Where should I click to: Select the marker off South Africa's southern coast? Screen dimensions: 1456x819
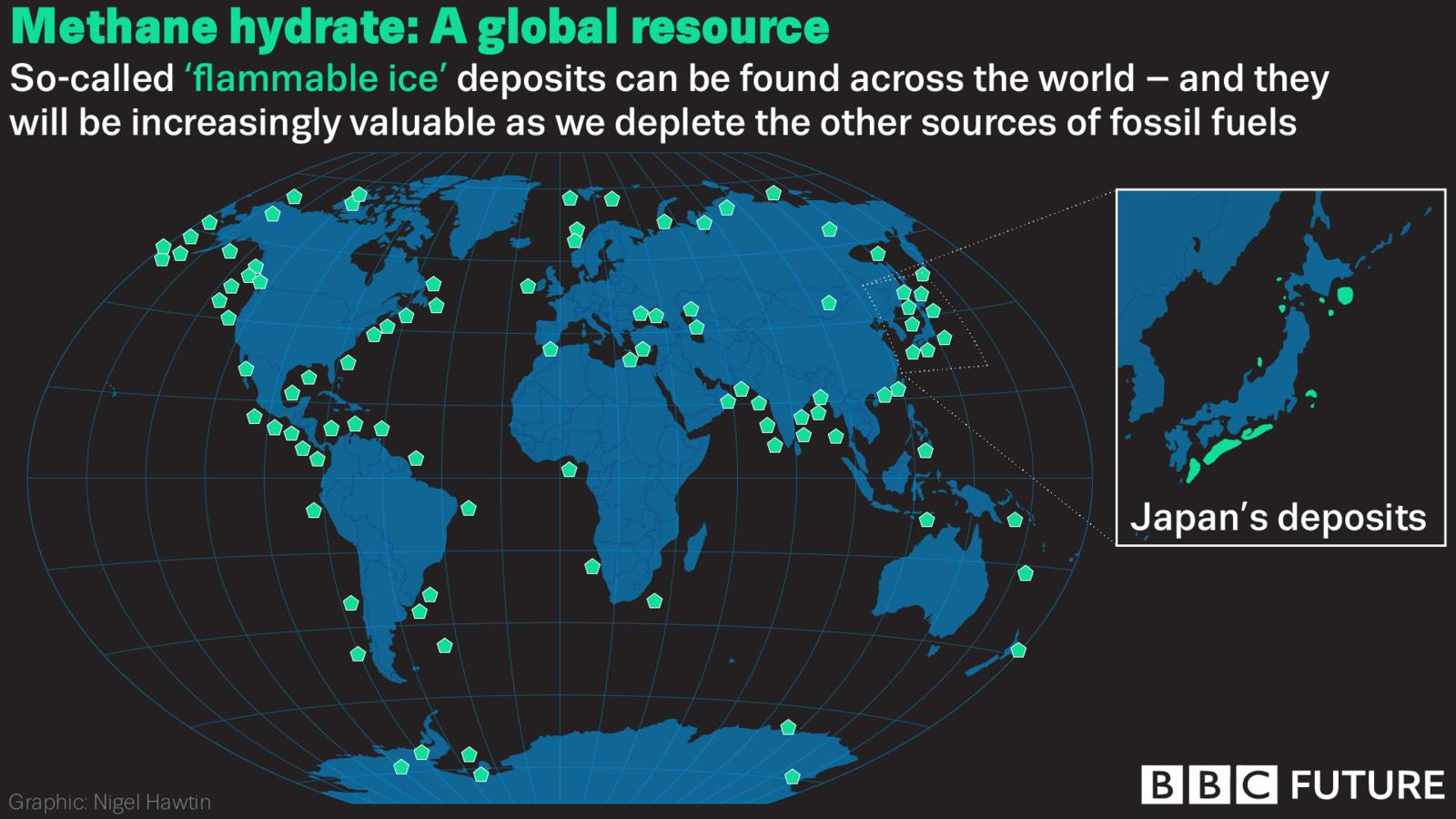[x=654, y=601]
